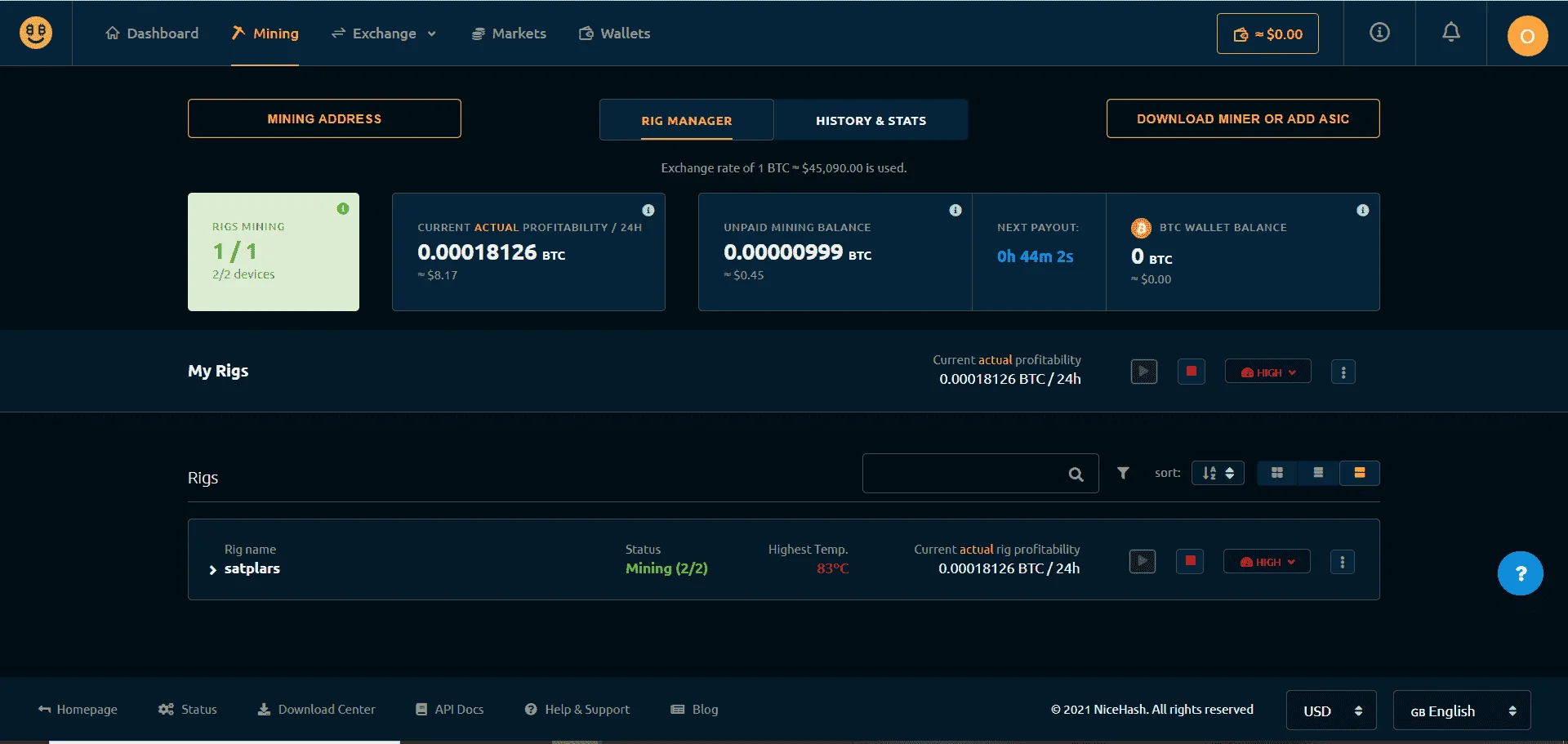The width and height of the screenshot is (1568, 744).
Task: Click the NiceHash smiley logo
Action: click(36, 33)
